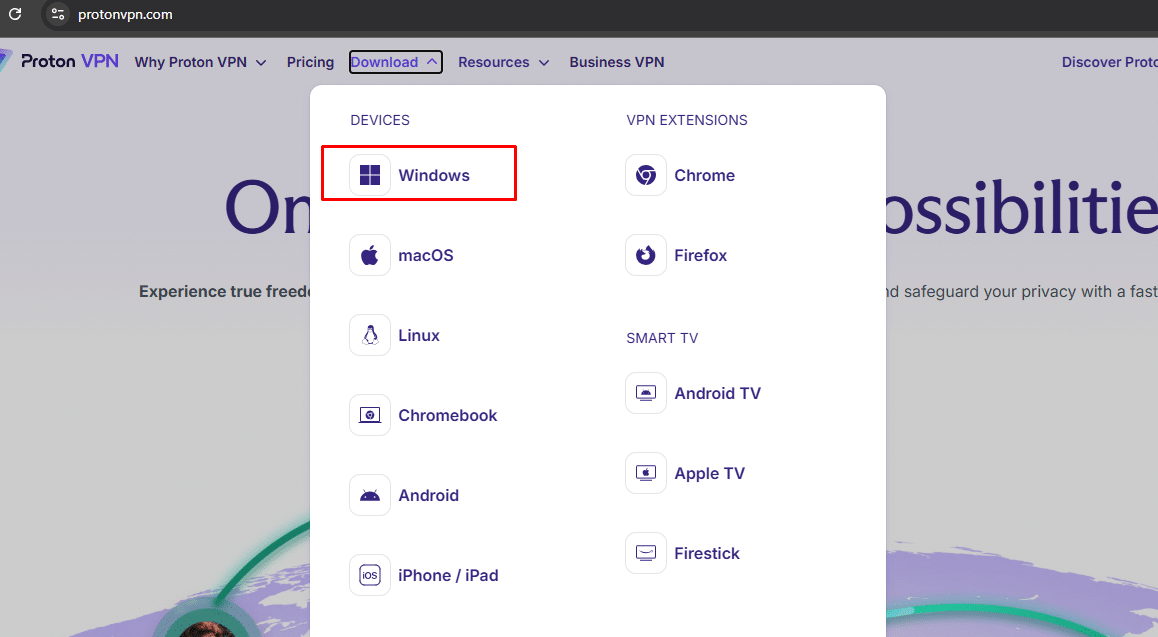Click the Proton VPN logo
Viewport: 1158px width, 637px height.
pyautogui.click(x=61, y=61)
